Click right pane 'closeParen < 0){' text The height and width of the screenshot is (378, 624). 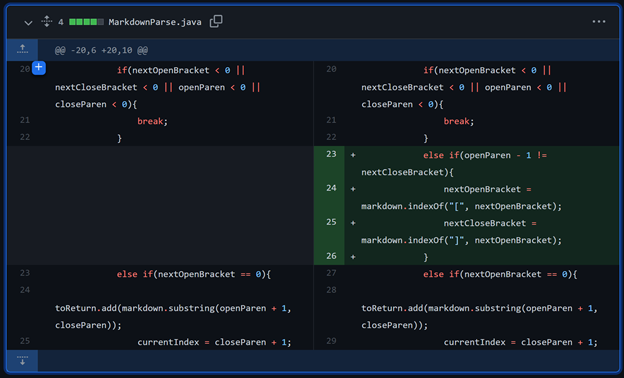pyautogui.click(x=402, y=104)
